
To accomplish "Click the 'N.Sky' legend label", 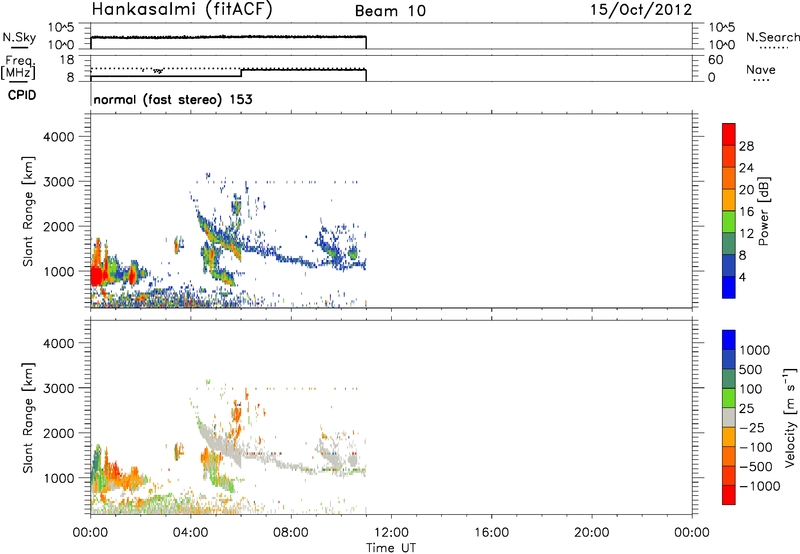I will coord(19,37).
